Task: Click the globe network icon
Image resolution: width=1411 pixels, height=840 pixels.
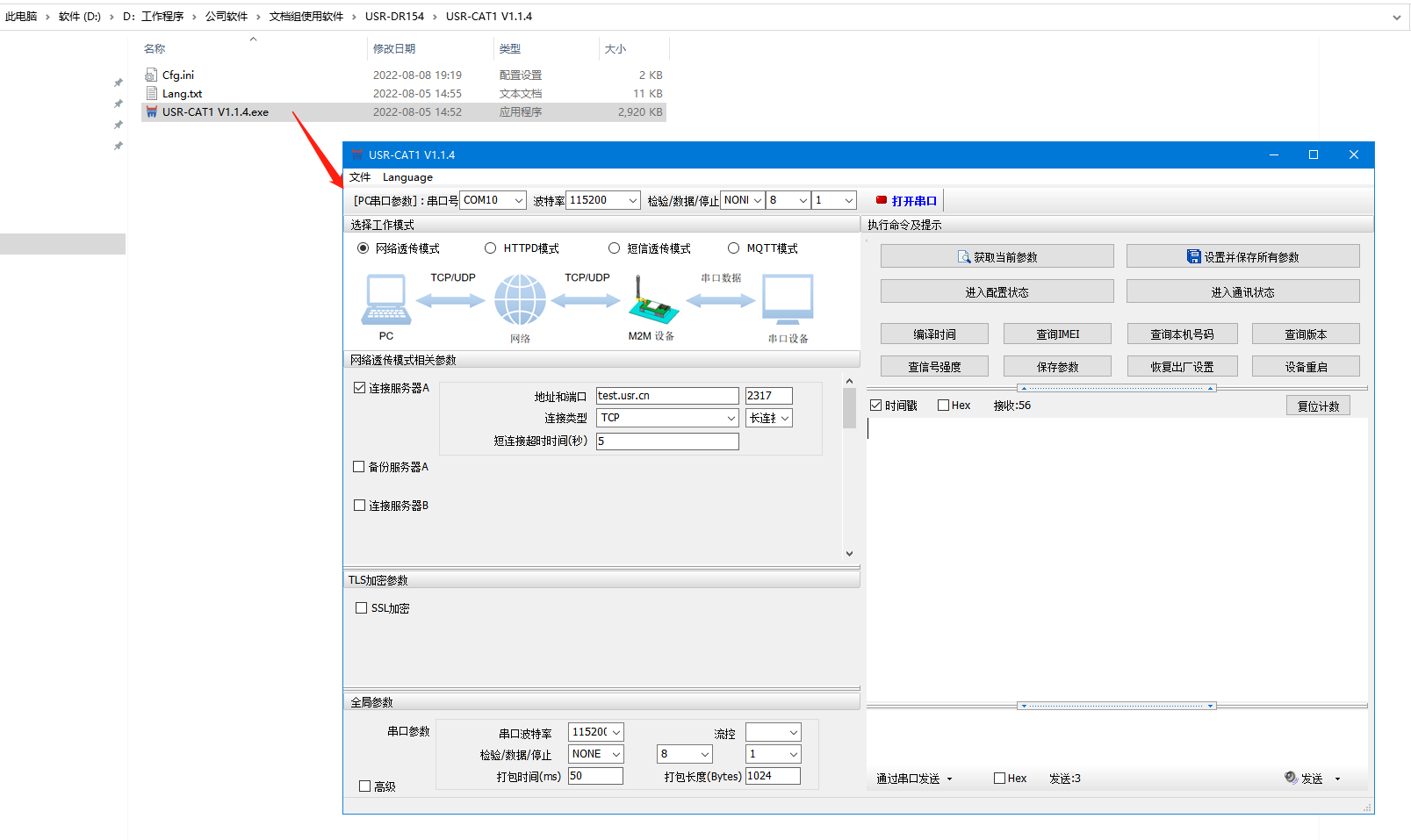Action: coord(520,300)
